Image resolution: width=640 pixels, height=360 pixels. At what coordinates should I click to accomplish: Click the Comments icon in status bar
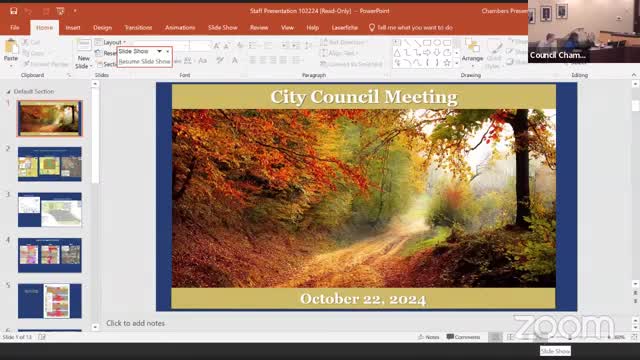(x=463, y=337)
